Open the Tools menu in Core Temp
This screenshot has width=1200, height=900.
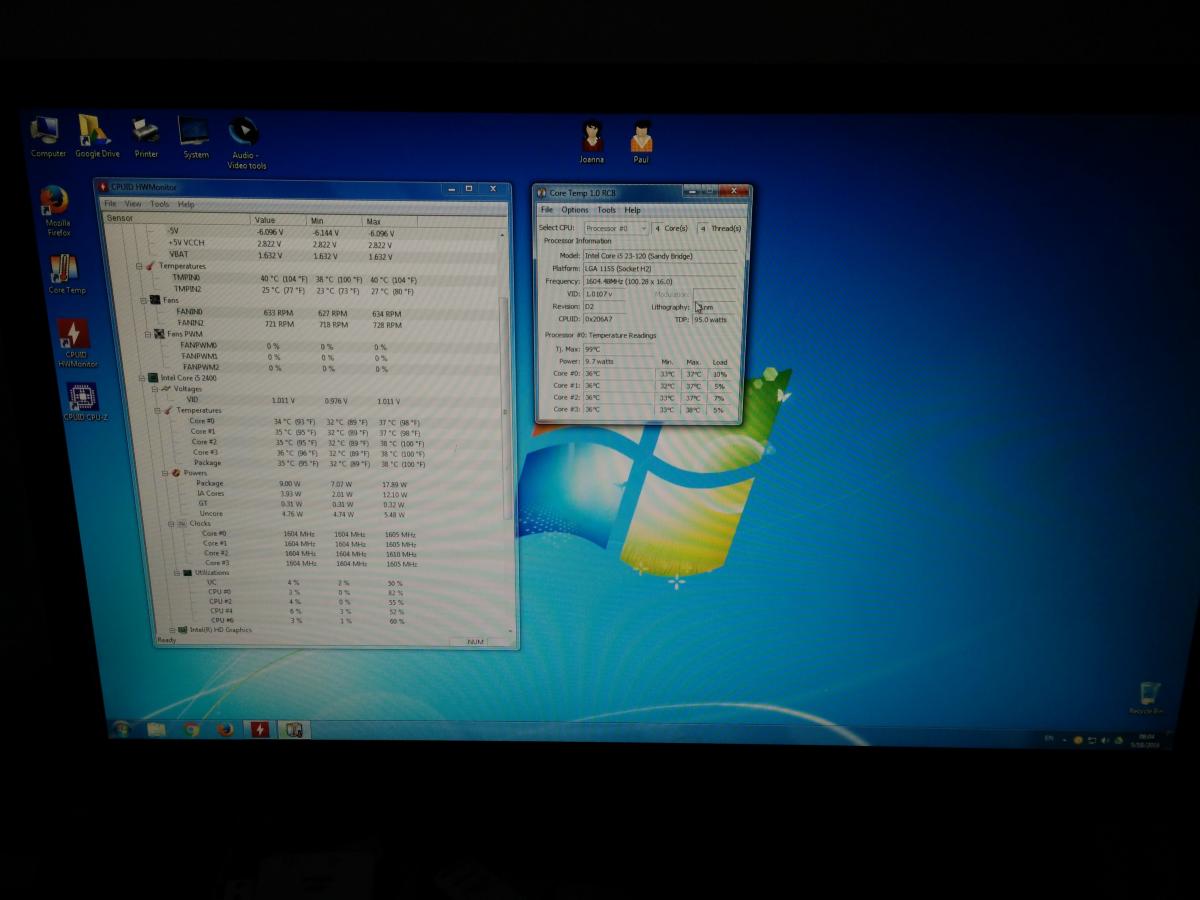pos(607,210)
